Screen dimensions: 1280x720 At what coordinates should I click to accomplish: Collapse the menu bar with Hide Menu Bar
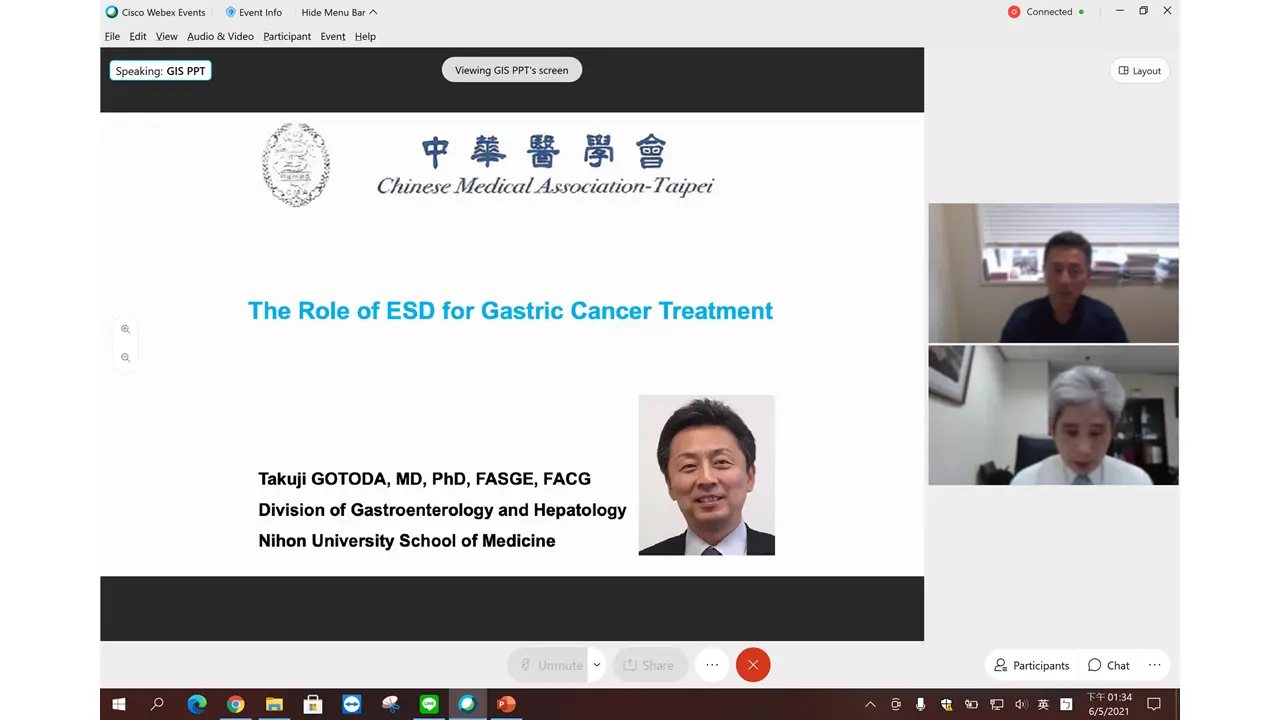(339, 12)
